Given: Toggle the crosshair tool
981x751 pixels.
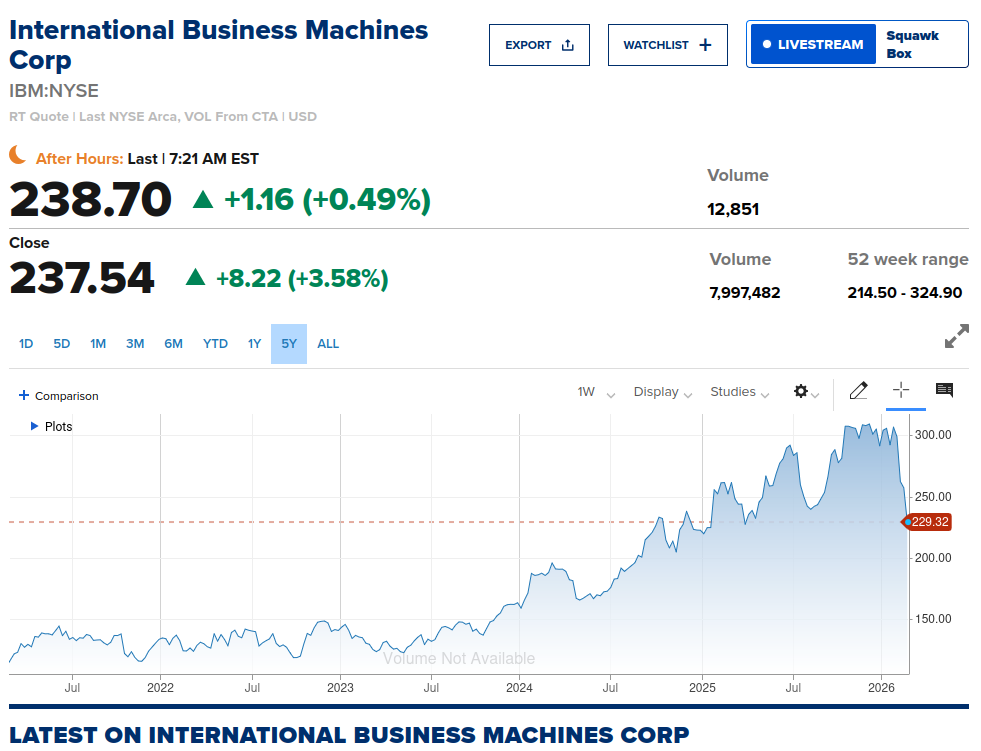Looking at the screenshot, I should [x=901, y=391].
